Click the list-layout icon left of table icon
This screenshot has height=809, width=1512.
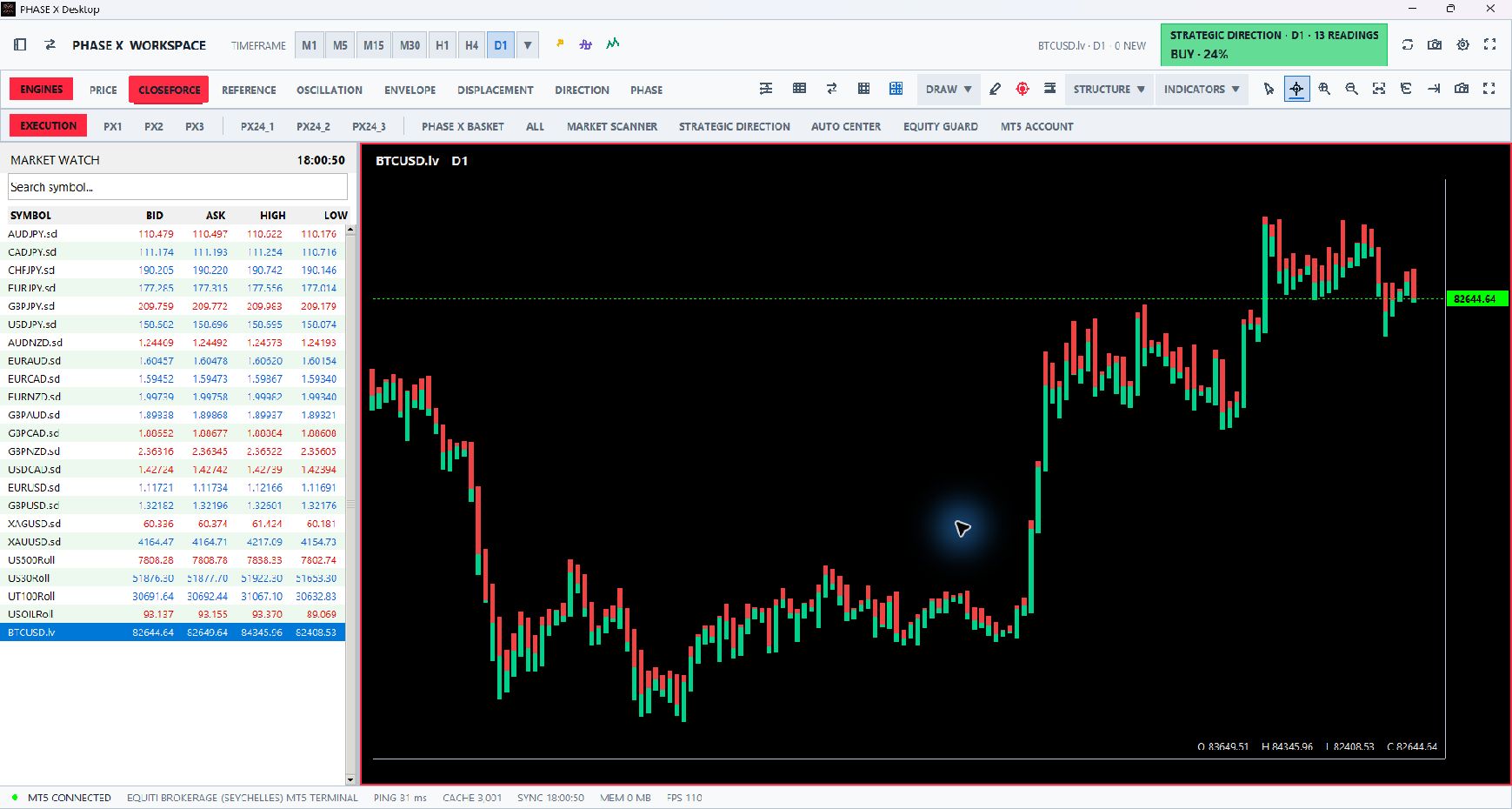click(x=766, y=89)
